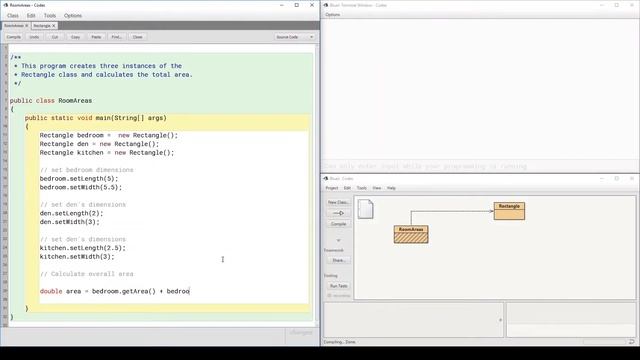This screenshot has height=360, width=640.
Task: Open the Class menu in the editor
Action: tap(13, 16)
